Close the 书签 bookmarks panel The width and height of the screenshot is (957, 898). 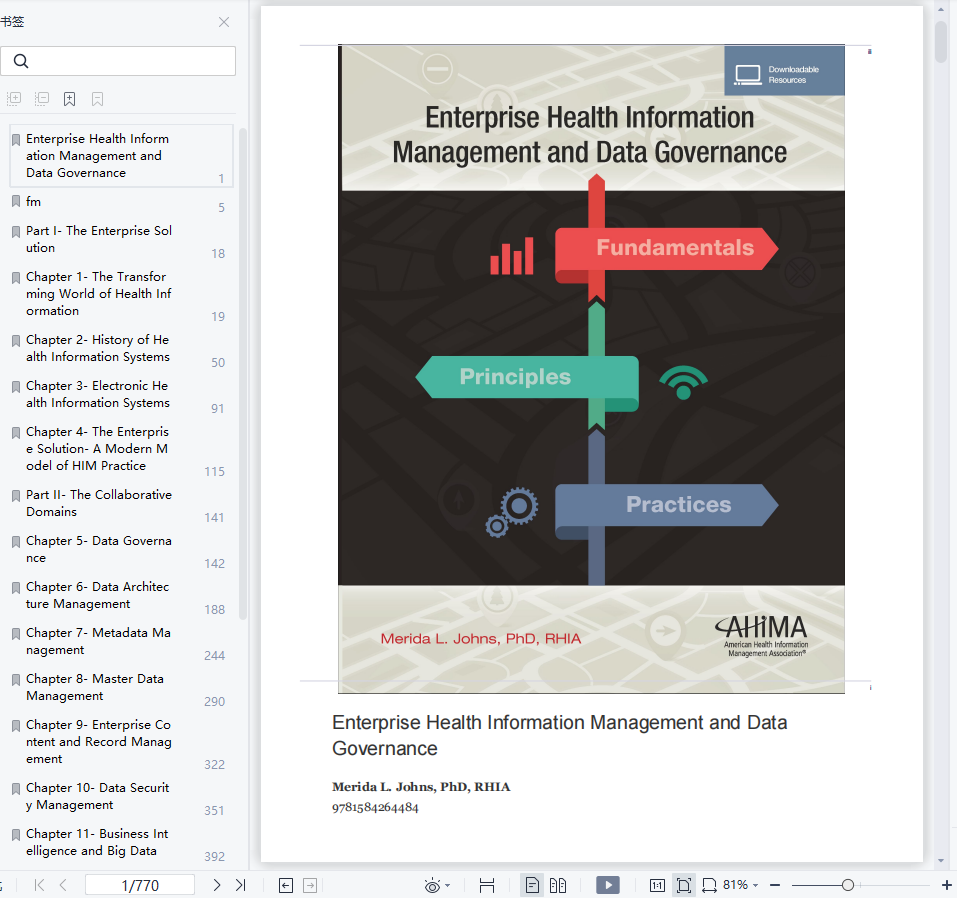tap(224, 23)
